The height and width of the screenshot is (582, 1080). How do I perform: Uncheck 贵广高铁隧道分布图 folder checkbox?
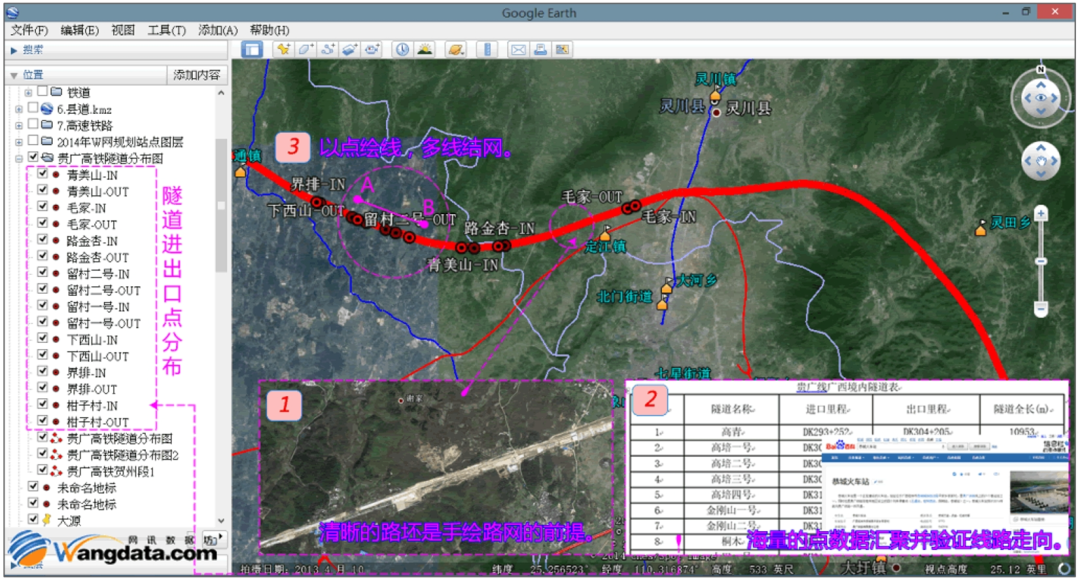coord(32,158)
